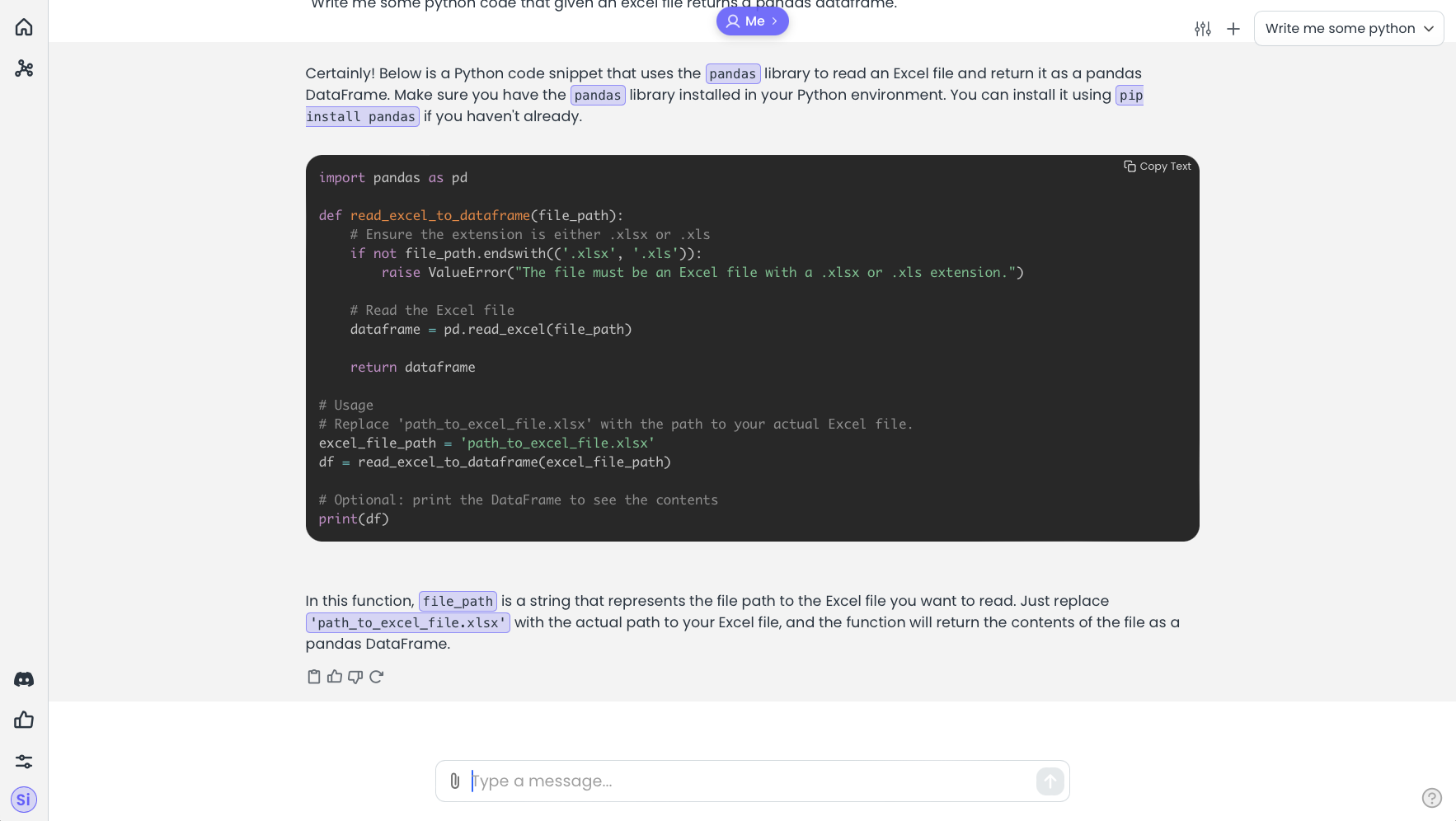
Task: Expand the 'Write me some python' dropdown
Action: point(1348,29)
